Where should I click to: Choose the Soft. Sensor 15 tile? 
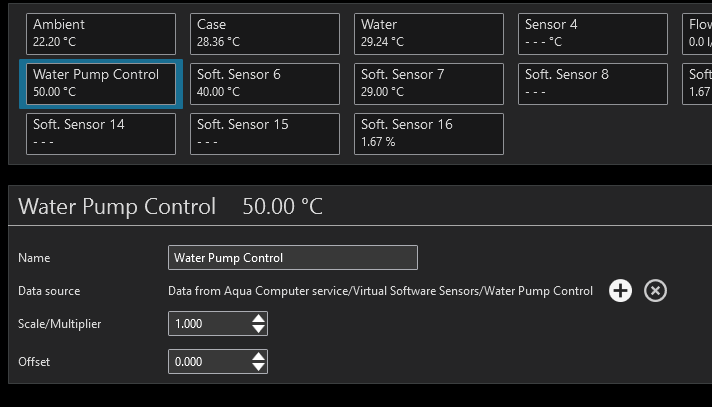coord(265,133)
